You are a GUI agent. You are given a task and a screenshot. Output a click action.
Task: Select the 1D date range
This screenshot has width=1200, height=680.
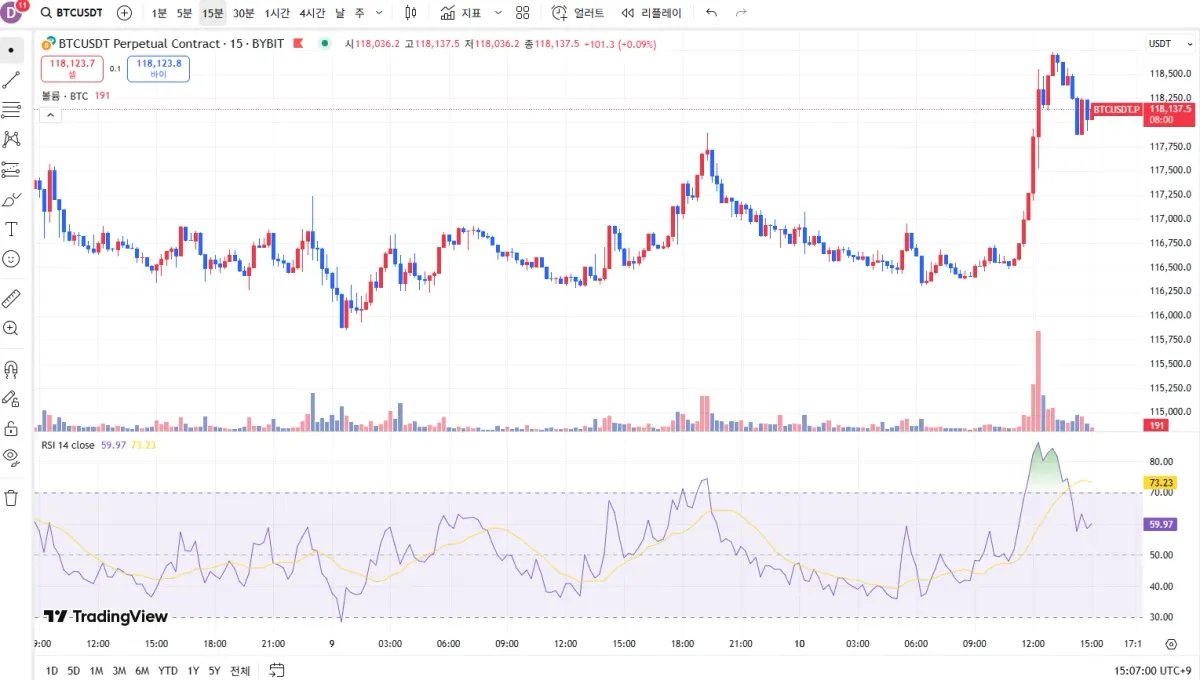pyautogui.click(x=52, y=670)
